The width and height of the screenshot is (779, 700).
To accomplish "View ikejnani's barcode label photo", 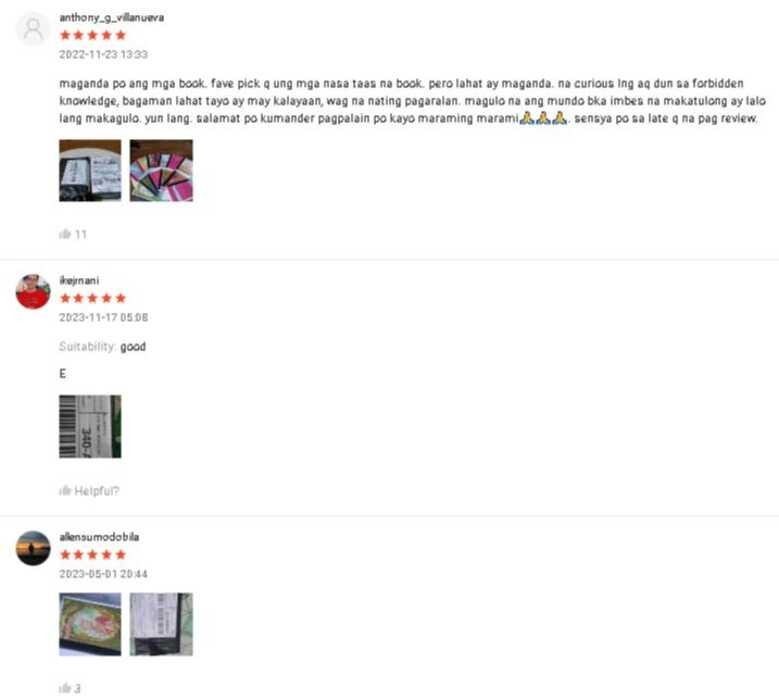I will (x=90, y=426).
